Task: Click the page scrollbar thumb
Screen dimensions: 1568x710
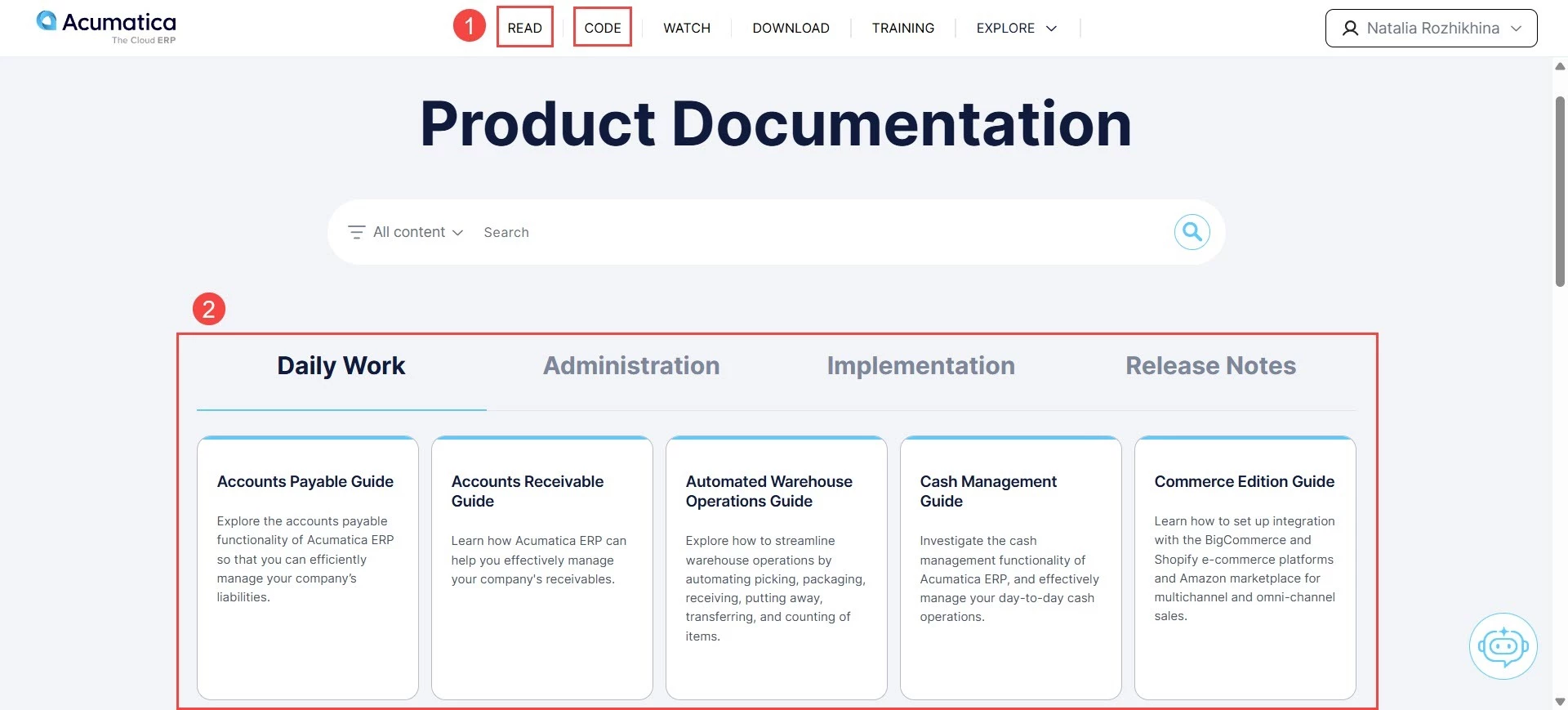Action: point(1560,192)
